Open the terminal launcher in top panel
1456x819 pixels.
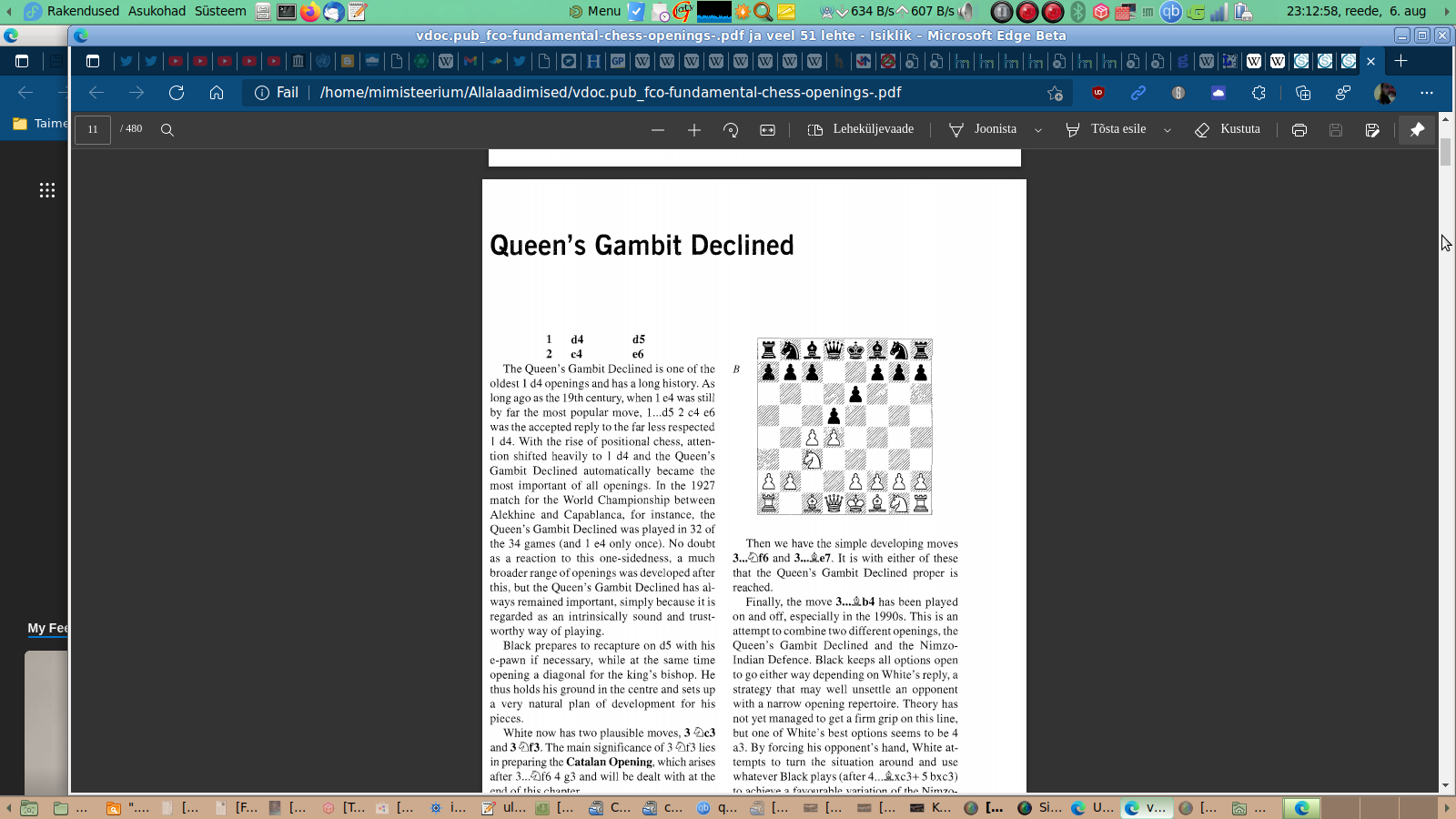coord(287,12)
